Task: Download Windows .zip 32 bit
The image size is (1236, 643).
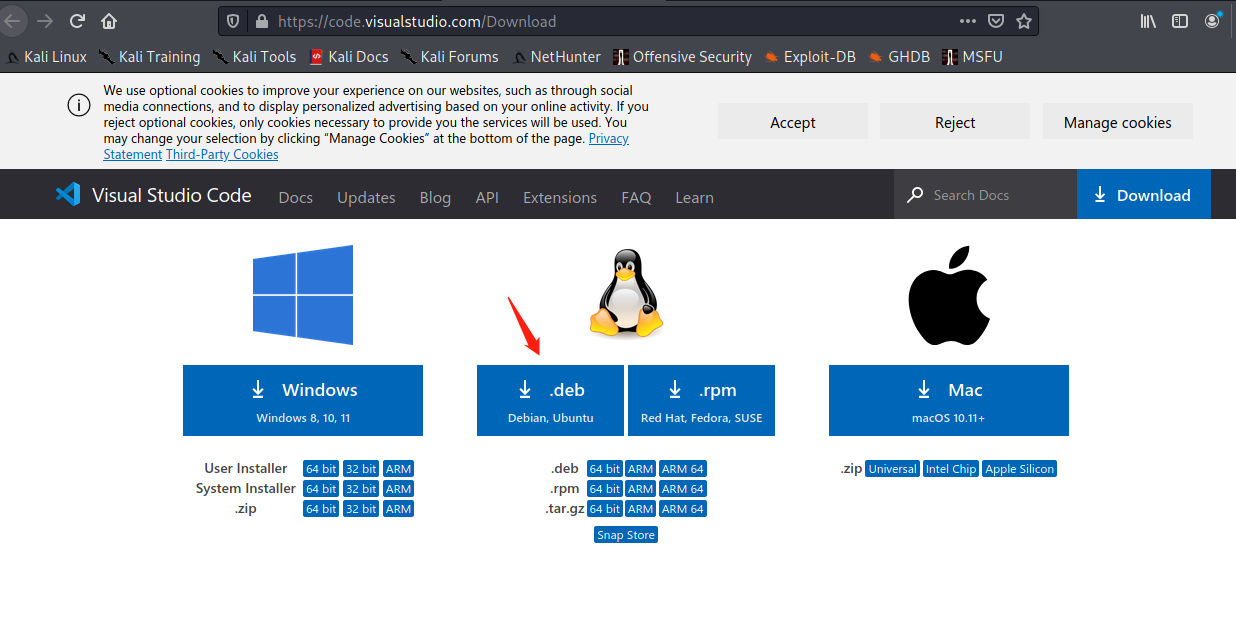Action: (x=361, y=509)
